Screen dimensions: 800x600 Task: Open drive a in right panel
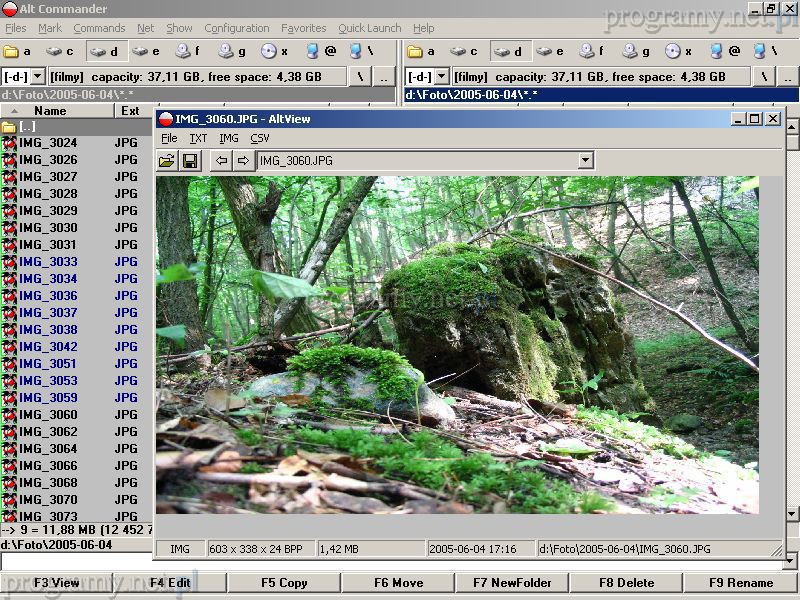click(421, 51)
